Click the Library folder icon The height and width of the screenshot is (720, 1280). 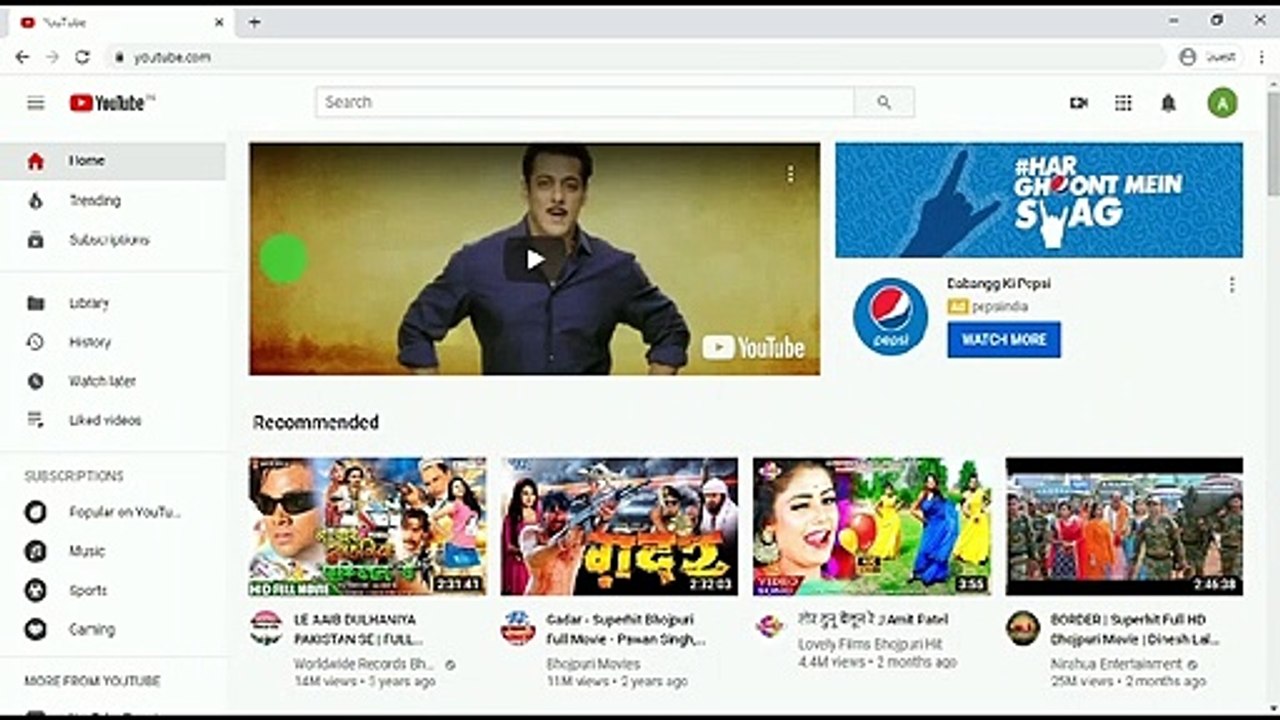point(36,303)
